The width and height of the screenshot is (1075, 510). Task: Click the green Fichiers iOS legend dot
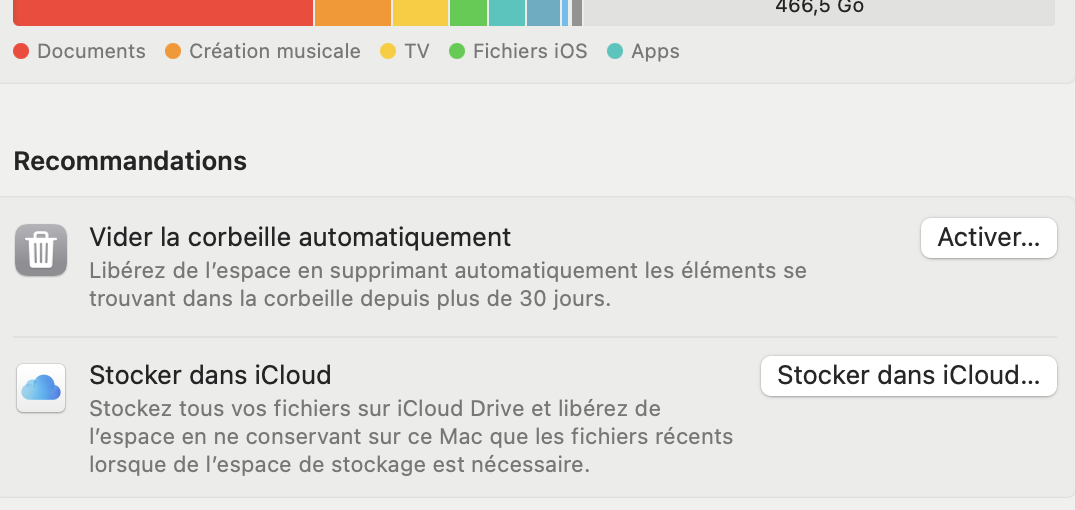[457, 52]
